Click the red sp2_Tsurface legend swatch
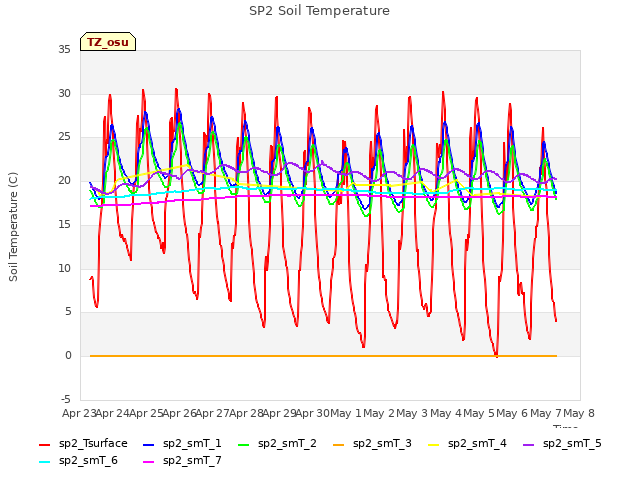 tap(44, 444)
